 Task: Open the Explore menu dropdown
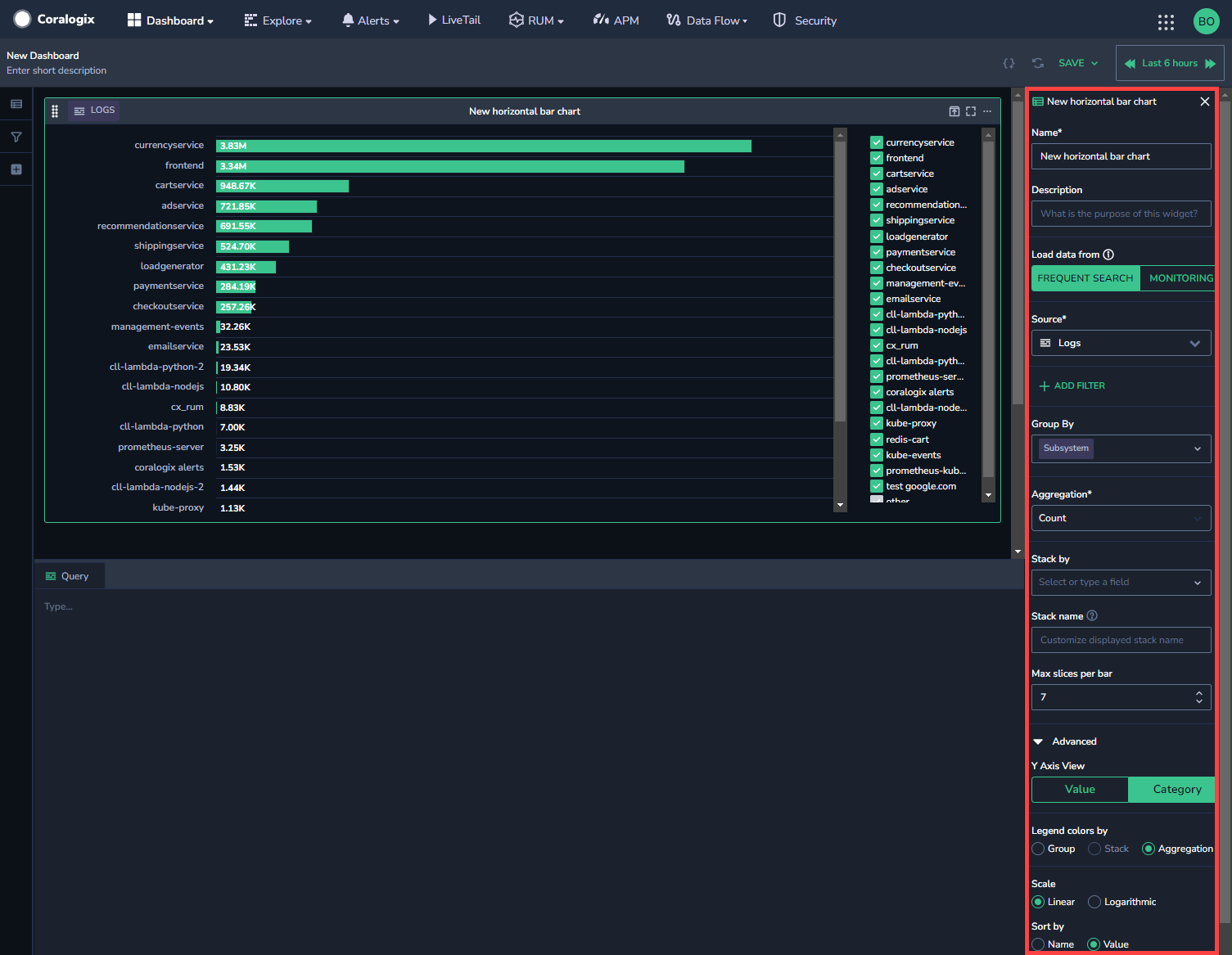click(x=278, y=20)
